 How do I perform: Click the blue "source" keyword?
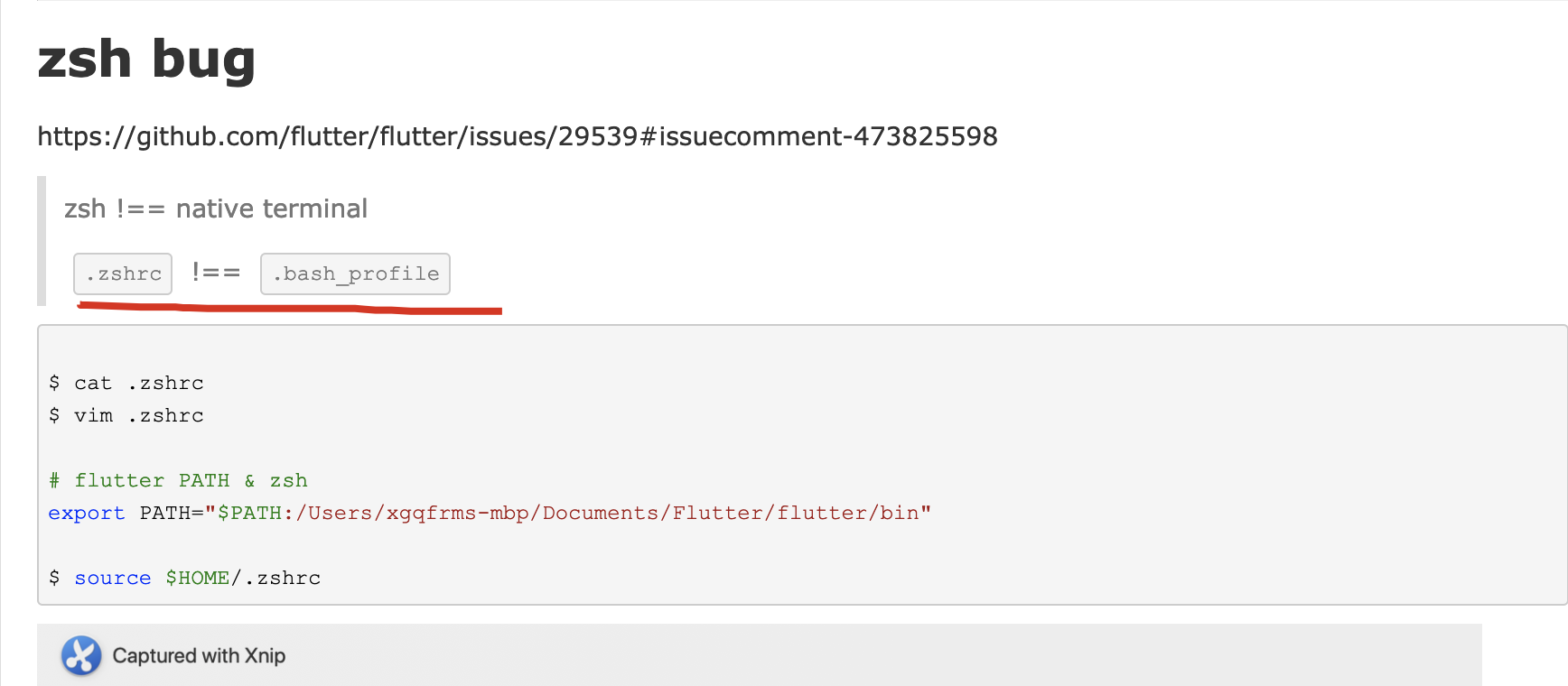113,578
